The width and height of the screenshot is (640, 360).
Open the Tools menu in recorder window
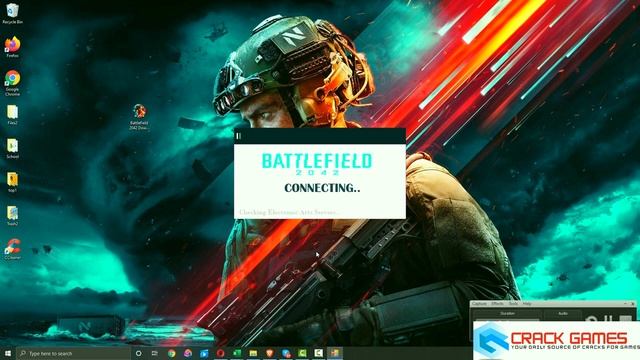coord(513,304)
